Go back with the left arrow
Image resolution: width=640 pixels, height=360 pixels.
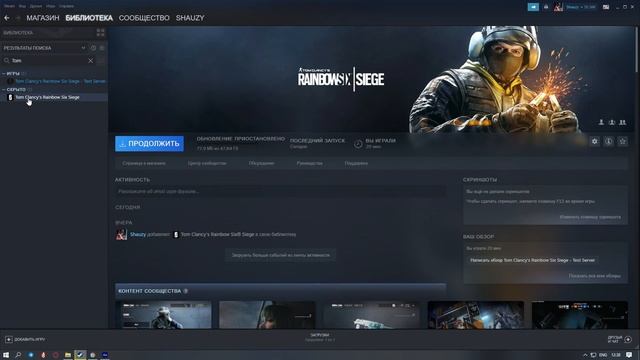tap(7, 18)
